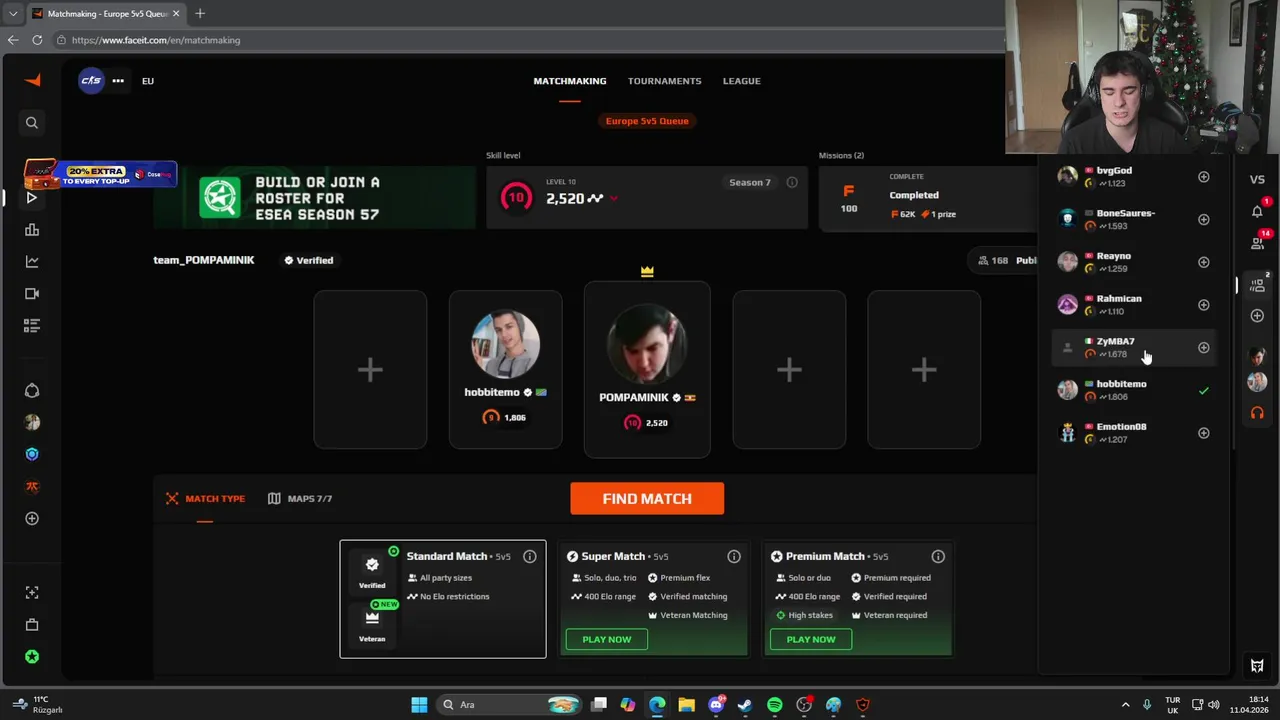Add player to leftmost empty party slot
Image resolution: width=1280 pixels, height=720 pixels.
coord(370,370)
